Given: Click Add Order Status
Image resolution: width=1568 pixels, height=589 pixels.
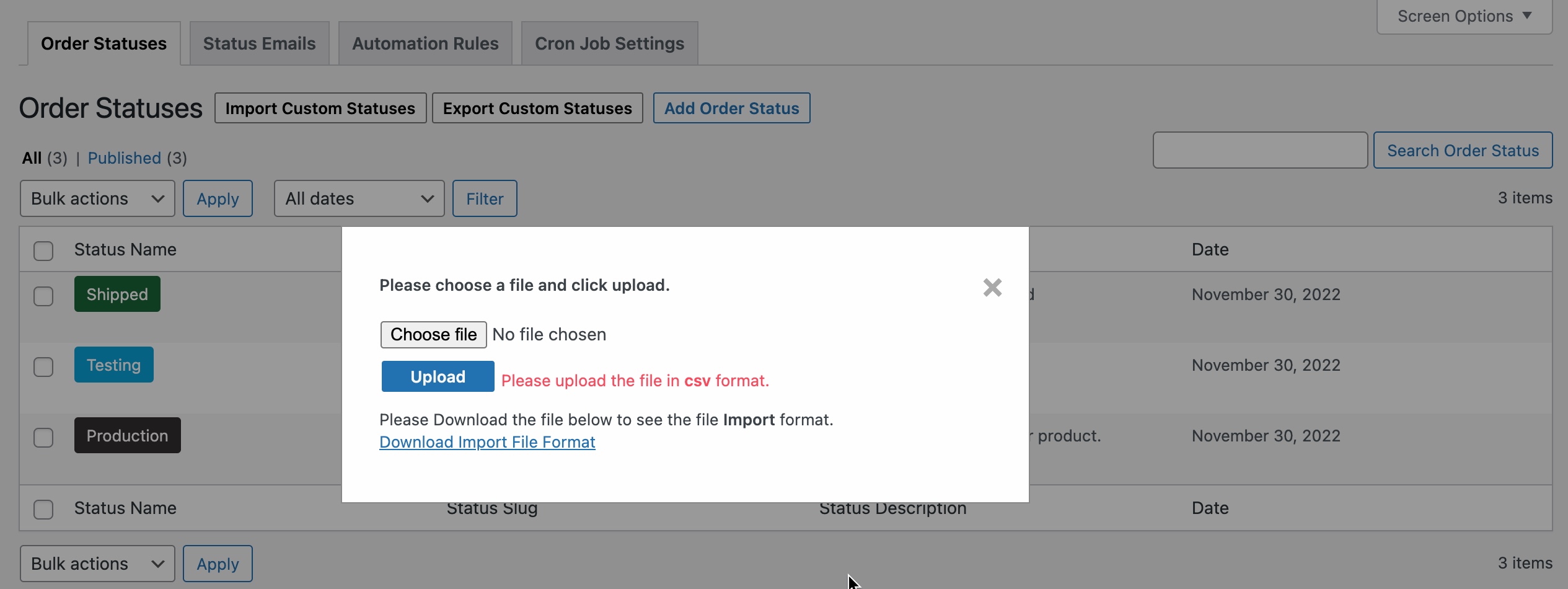Looking at the screenshot, I should (x=731, y=108).
